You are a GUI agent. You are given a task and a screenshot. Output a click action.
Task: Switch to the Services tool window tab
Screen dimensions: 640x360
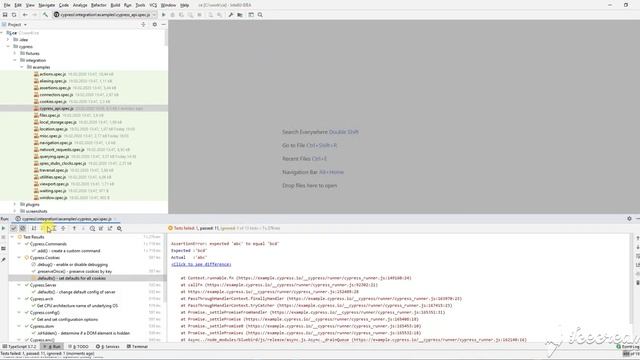[x=108, y=347]
